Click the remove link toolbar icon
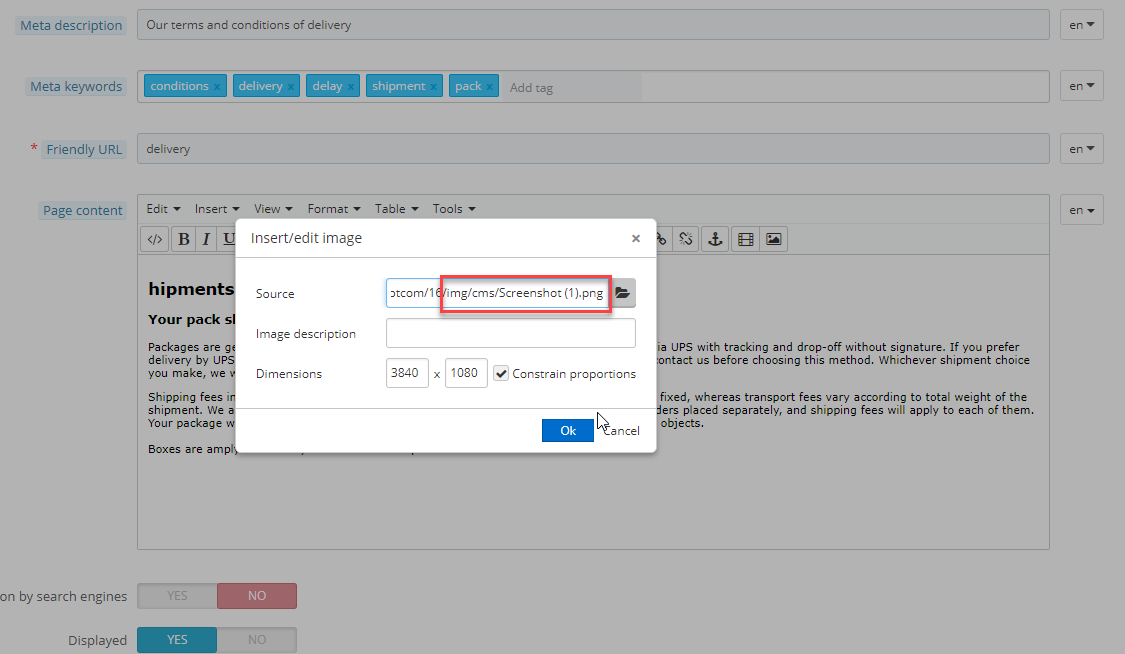1125x654 pixels. [x=686, y=240]
